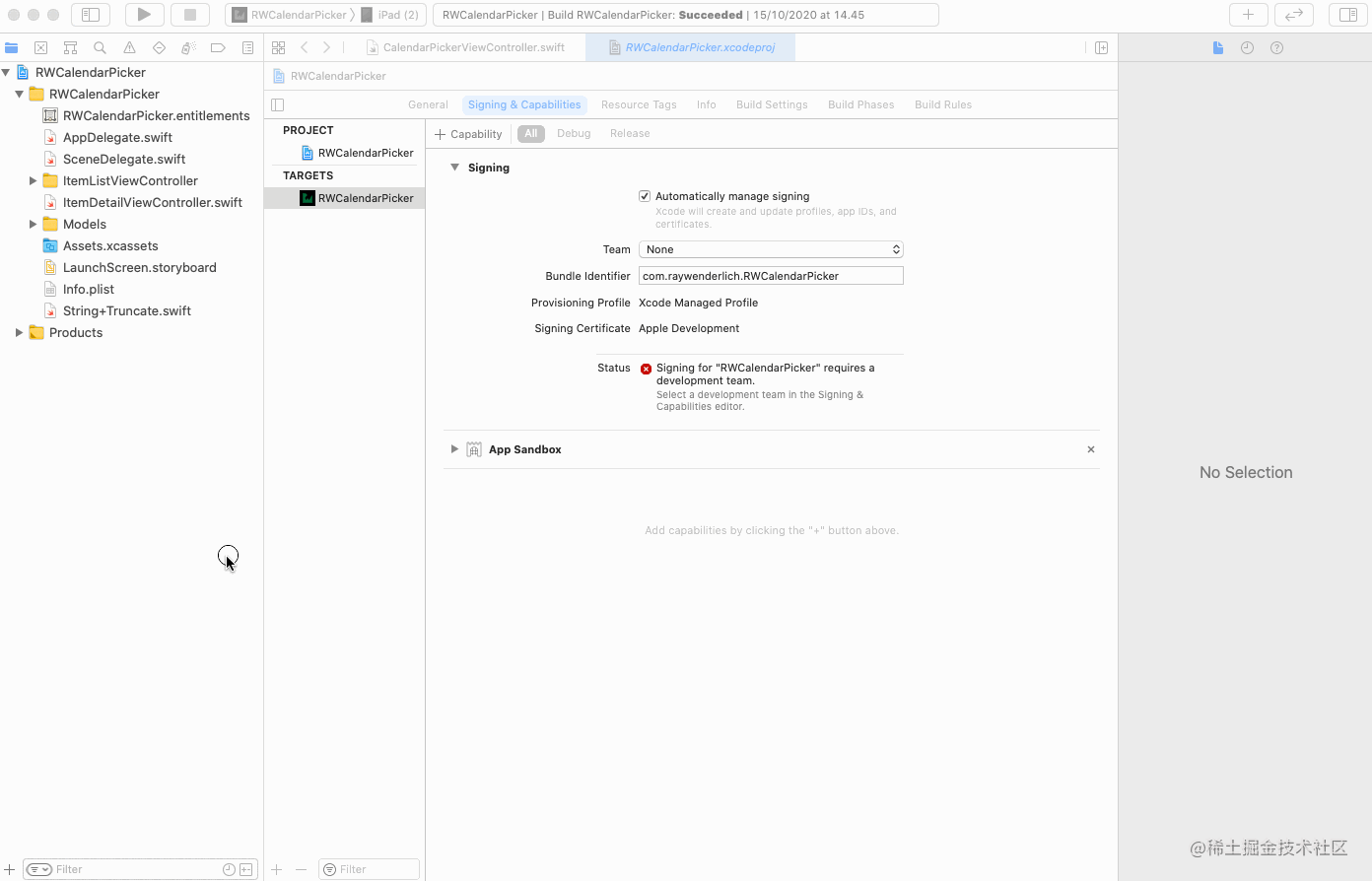Show the Source Control navigator
The image size is (1372, 881).
point(40,47)
